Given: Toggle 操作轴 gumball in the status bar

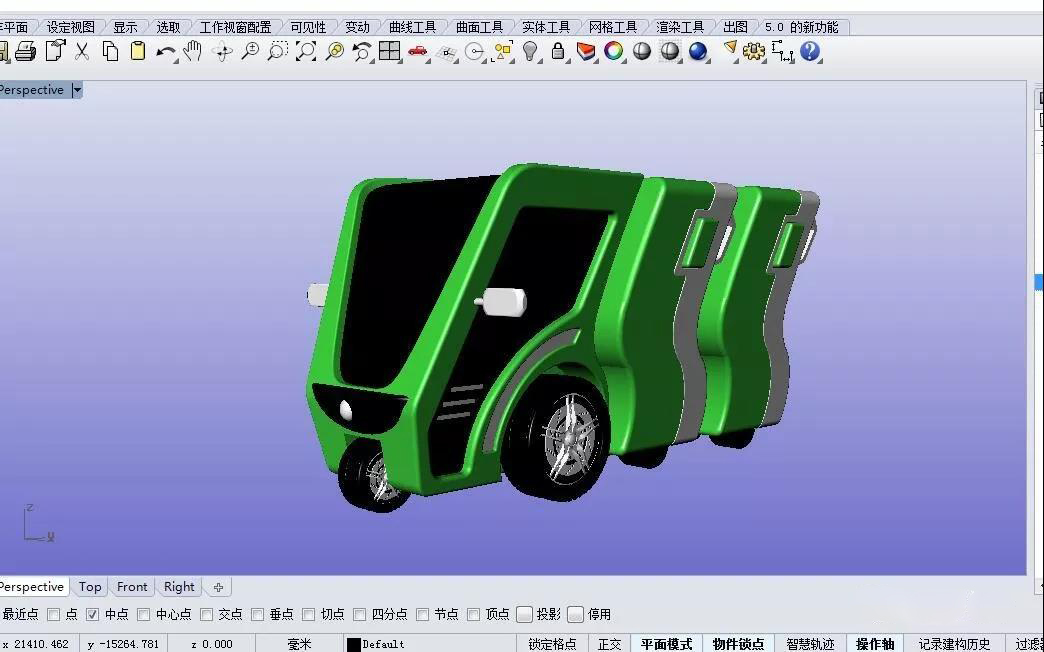Looking at the screenshot, I should pyautogui.click(x=875, y=644).
